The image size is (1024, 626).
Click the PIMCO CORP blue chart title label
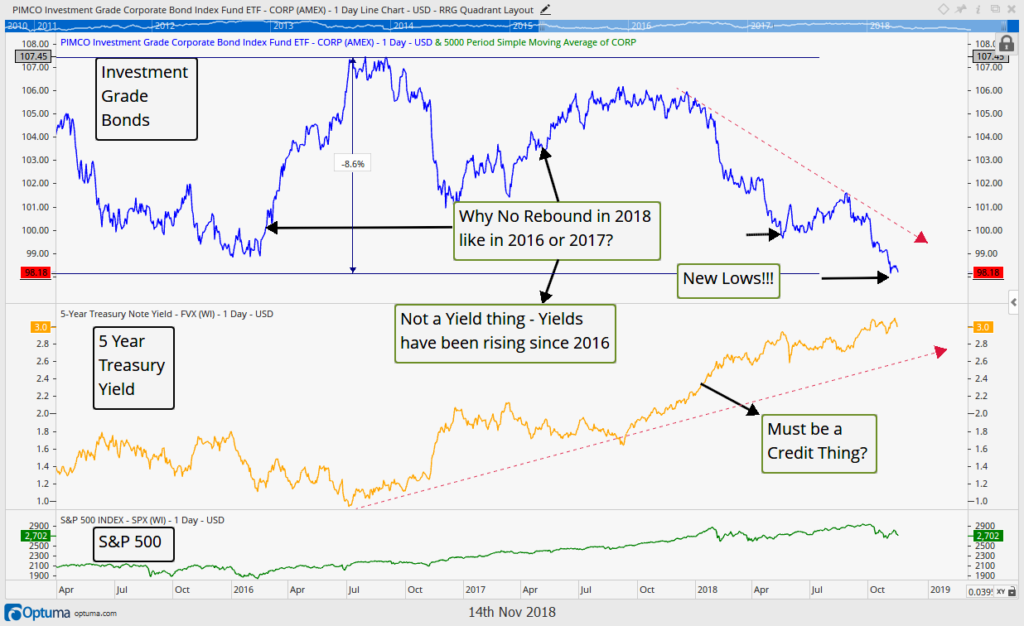pos(246,42)
